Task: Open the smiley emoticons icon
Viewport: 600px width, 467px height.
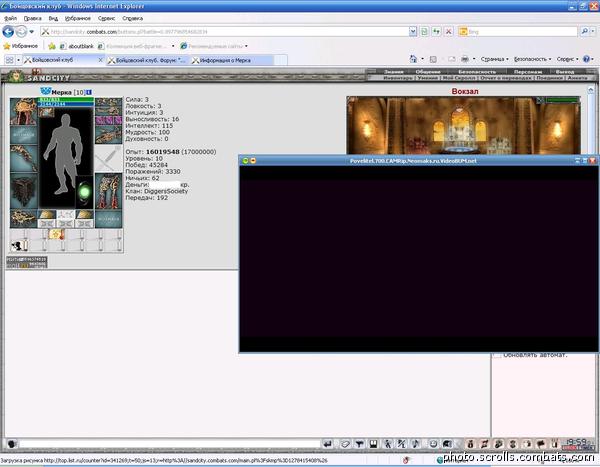Action: click(x=433, y=444)
